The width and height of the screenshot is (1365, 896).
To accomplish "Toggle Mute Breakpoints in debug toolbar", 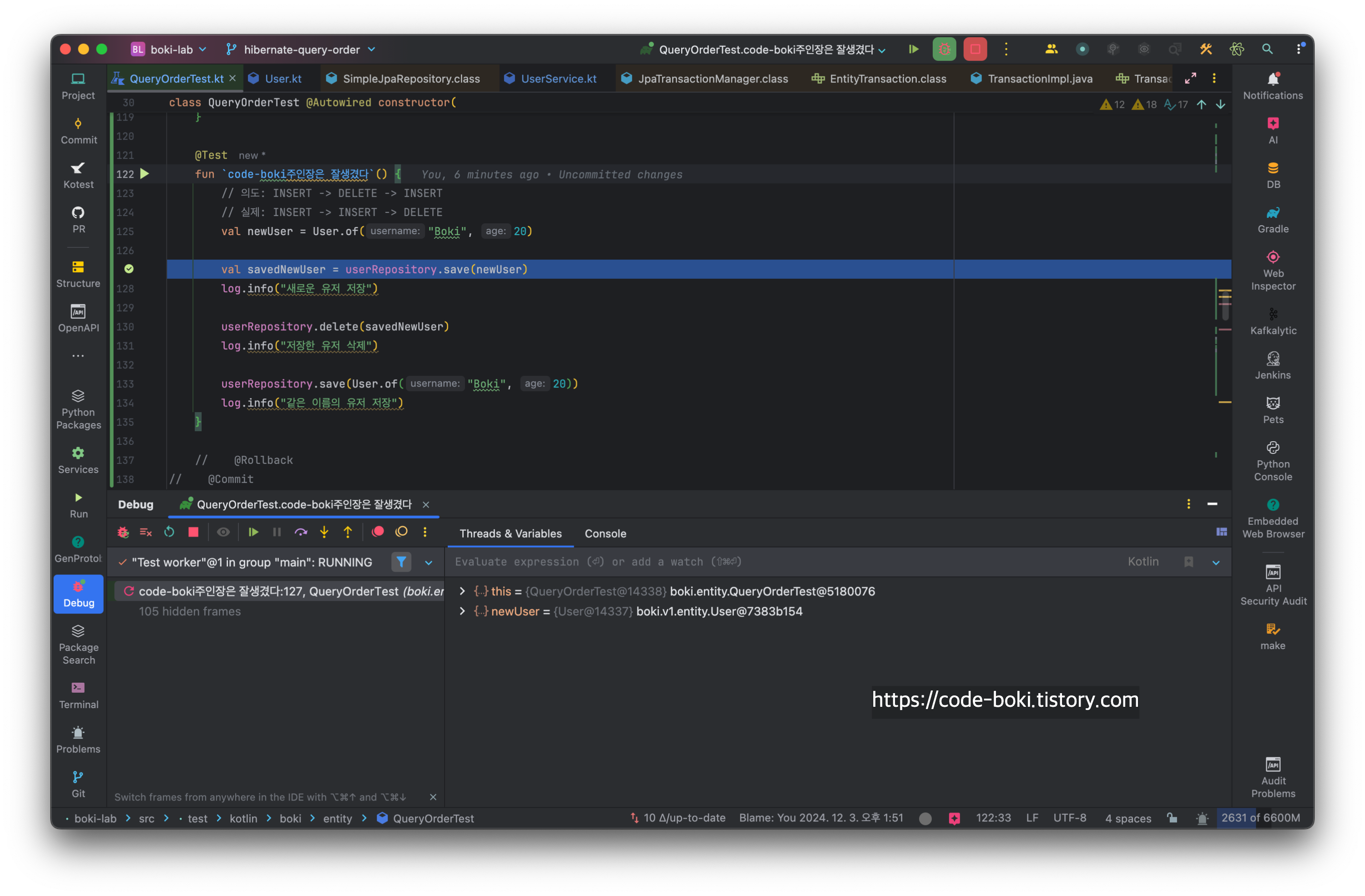I will point(401,532).
